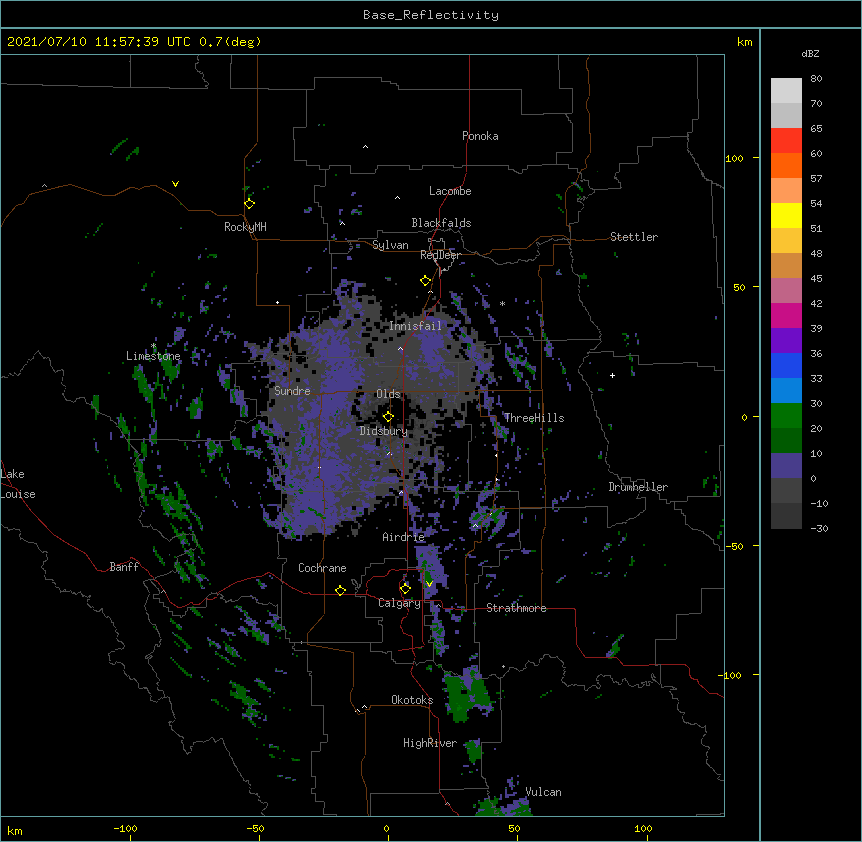Click the Drumheller city label
The image size is (862, 842).
638,487
